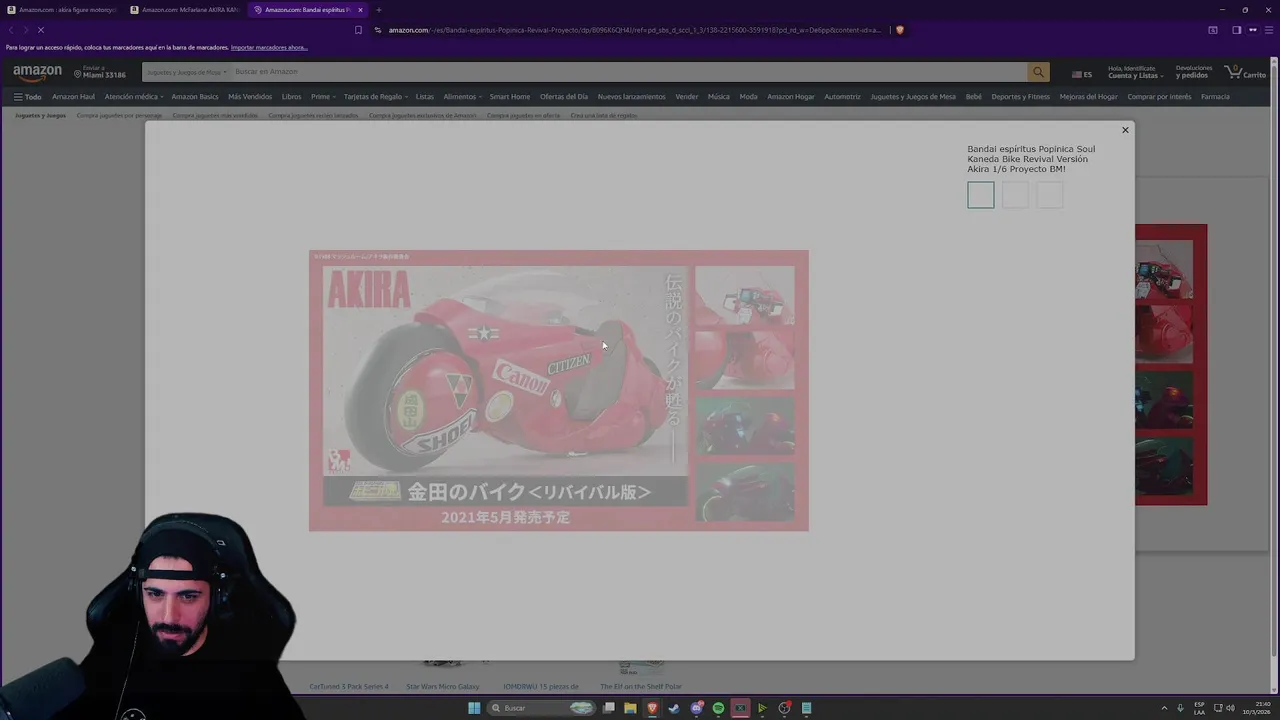Image resolution: width=1280 pixels, height=720 pixels.
Task: Close the active Bandai espíritus tab
Action: 360,10
